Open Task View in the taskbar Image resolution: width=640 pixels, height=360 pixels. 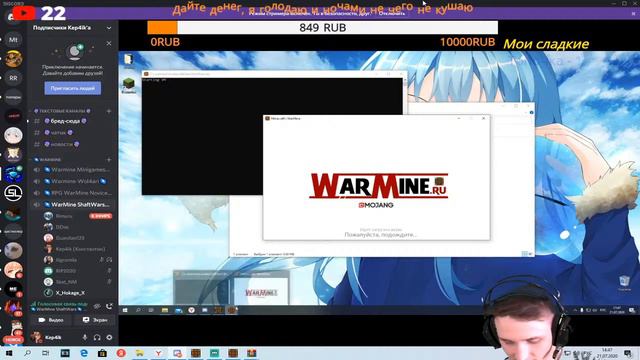click(x=46, y=353)
